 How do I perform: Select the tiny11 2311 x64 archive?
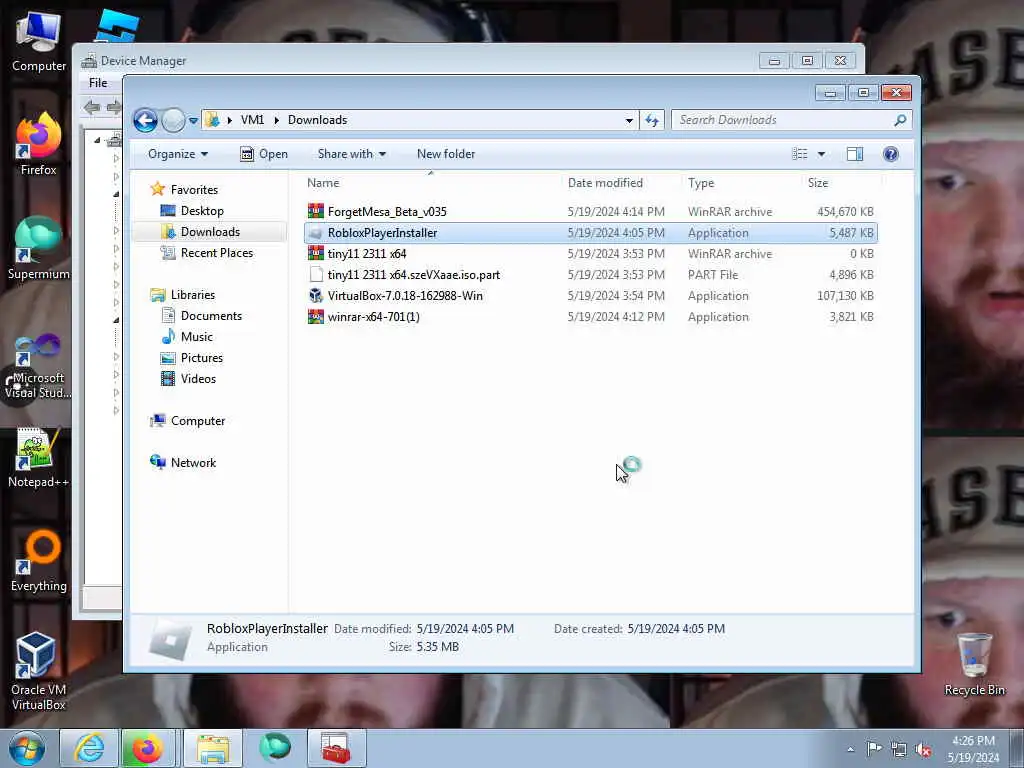pyautogui.click(x=590, y=253)
